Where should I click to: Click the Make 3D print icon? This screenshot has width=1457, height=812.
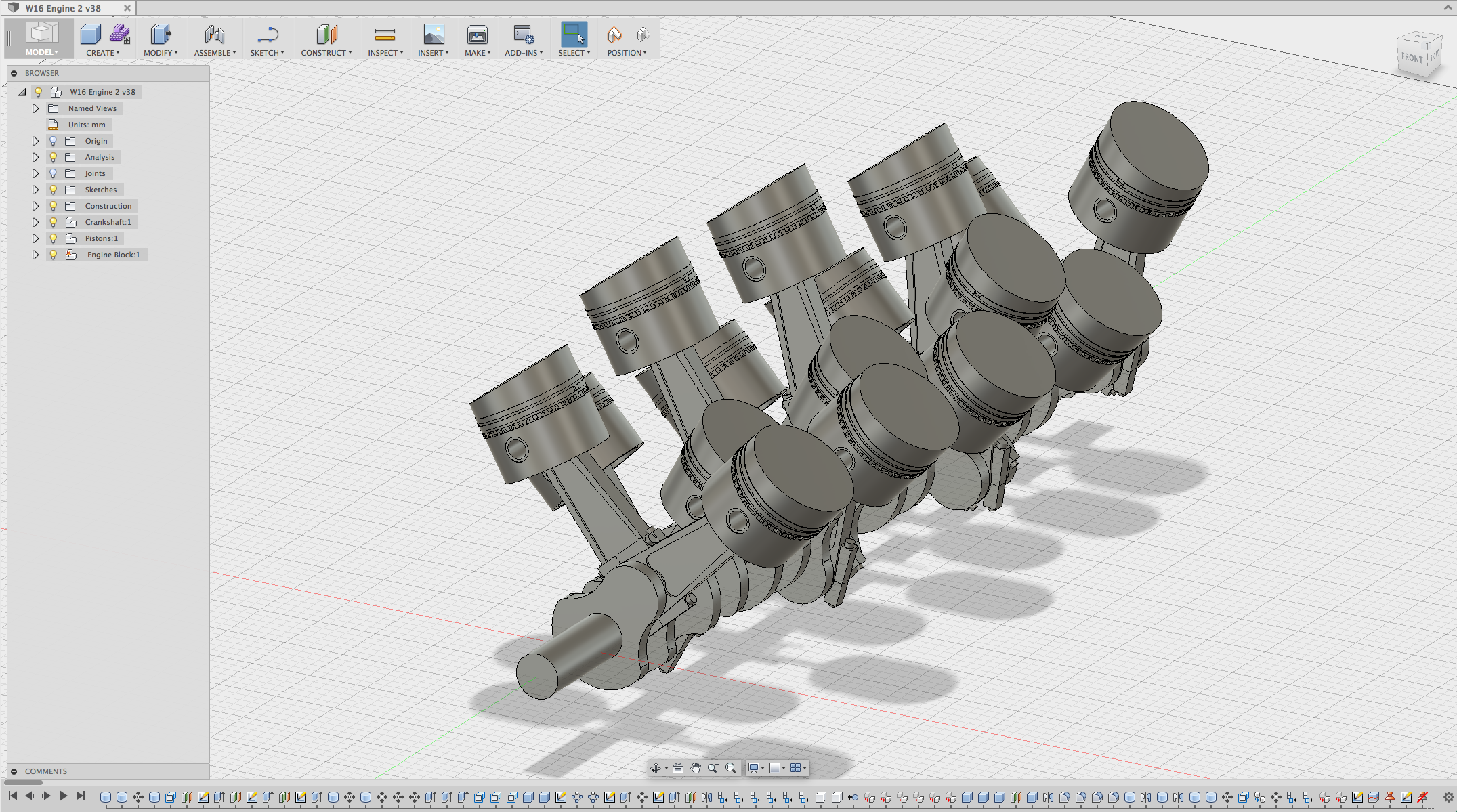(x=477, y=35)
